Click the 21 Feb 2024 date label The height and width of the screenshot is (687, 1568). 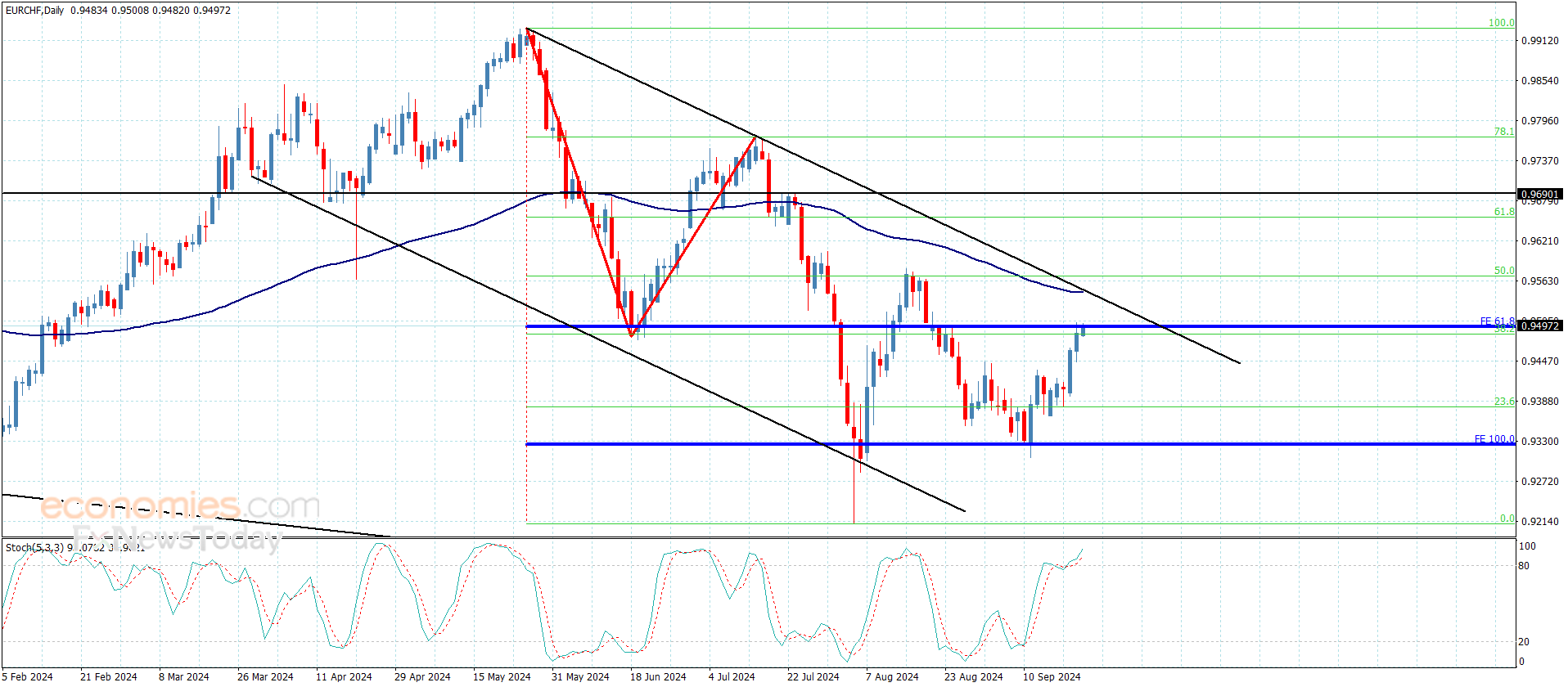109,677
